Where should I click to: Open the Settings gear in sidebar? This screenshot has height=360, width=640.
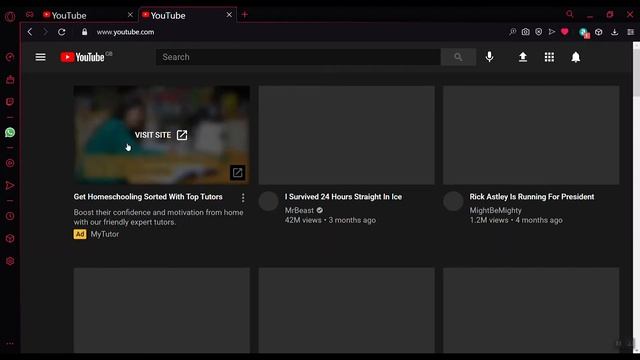pyautogui.click(x=10, y=261)
